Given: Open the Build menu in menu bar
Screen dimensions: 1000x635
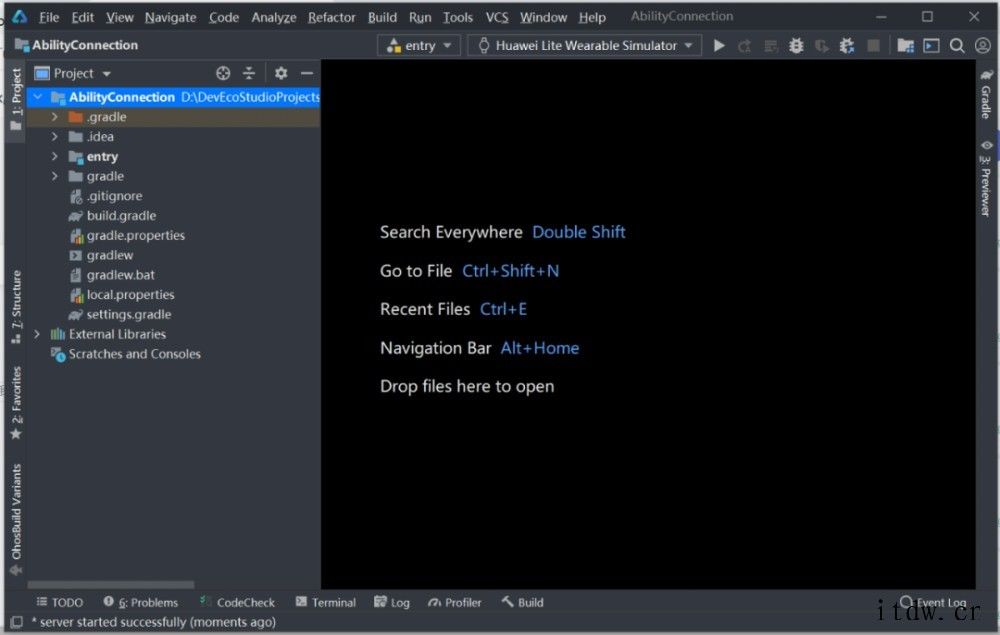Looking at the screenshot, I should coord(382,17).
